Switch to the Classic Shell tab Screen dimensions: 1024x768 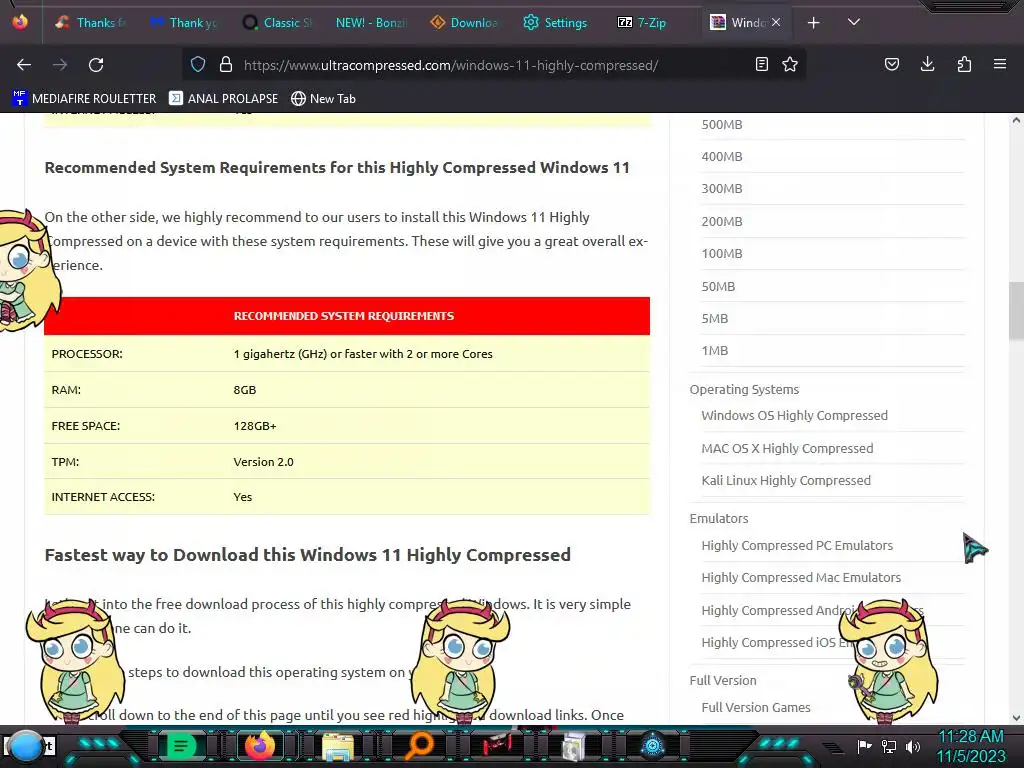[x=278, y=23]
